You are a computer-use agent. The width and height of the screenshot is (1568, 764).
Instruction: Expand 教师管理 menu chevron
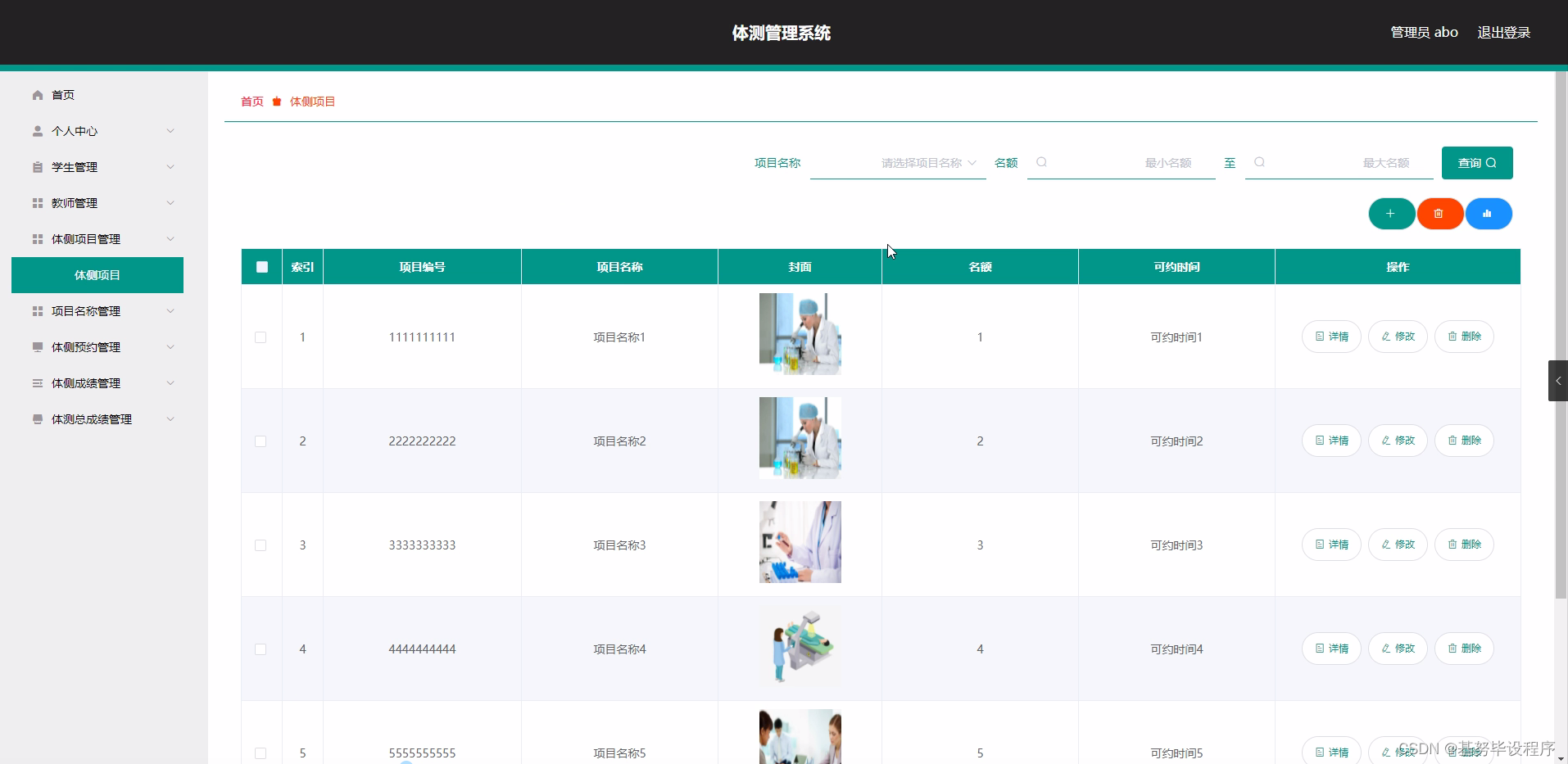[170, 203]
